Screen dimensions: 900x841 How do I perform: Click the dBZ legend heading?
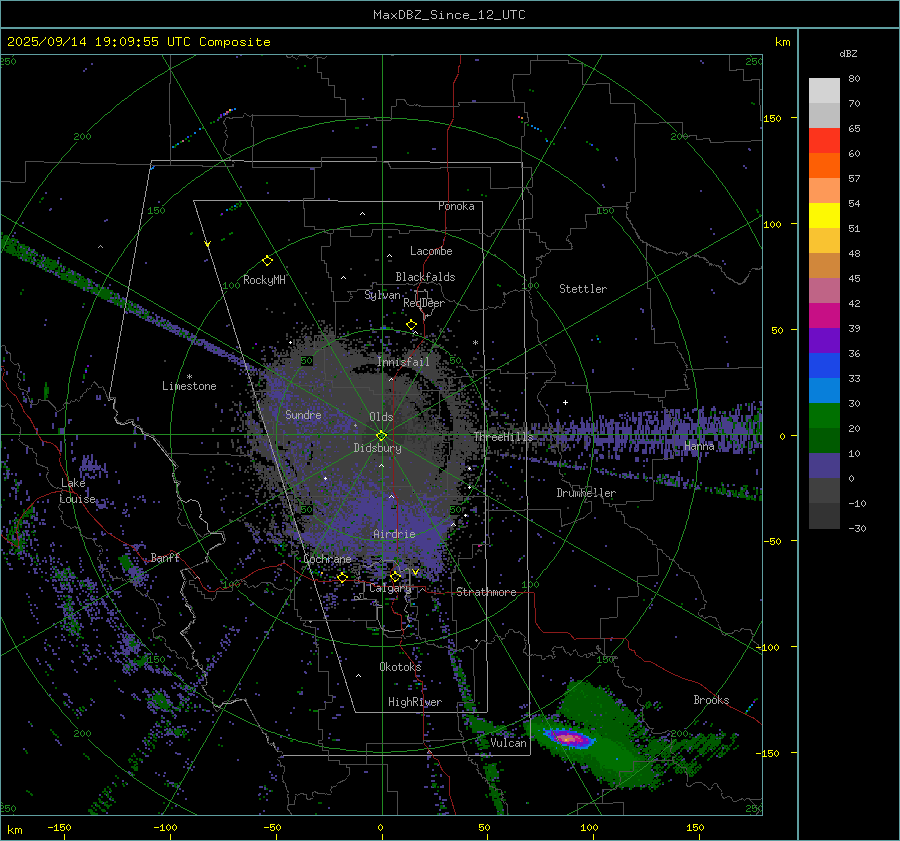(x=848, y=53)
